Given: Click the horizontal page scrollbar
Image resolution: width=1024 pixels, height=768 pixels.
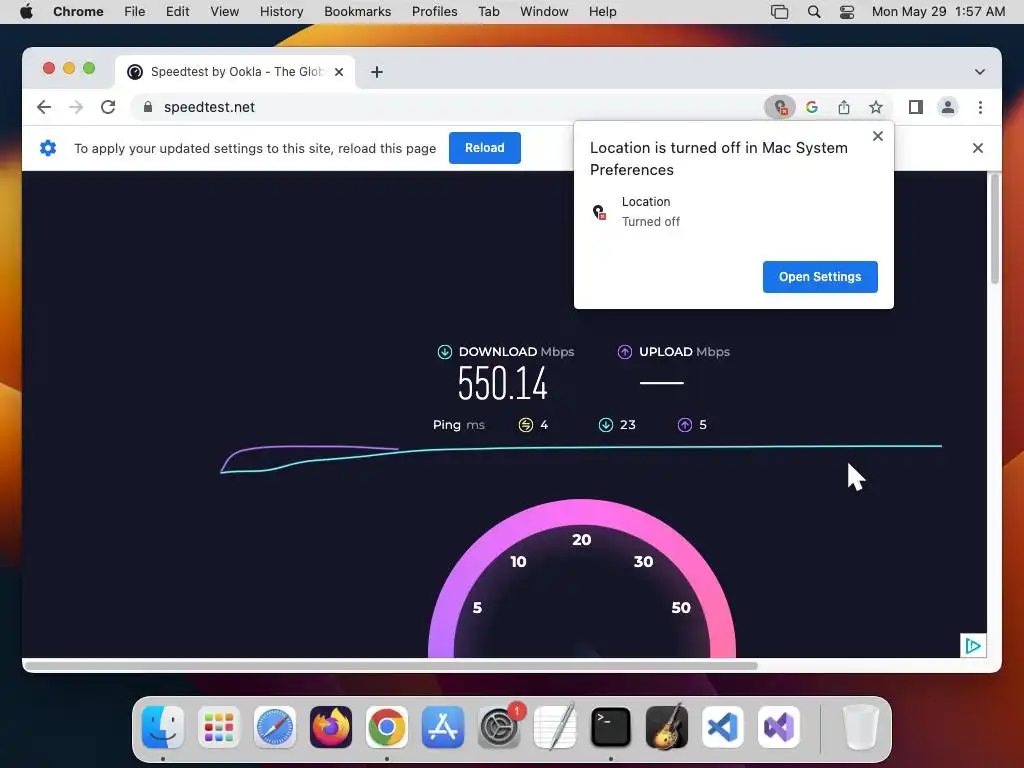Looking at the screenshot, I should click(x=391, y=666).
